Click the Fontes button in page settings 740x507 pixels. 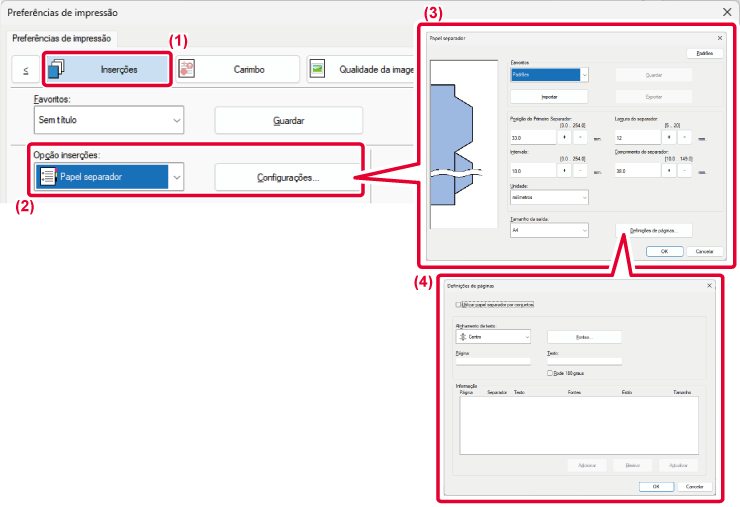[584, 337]
